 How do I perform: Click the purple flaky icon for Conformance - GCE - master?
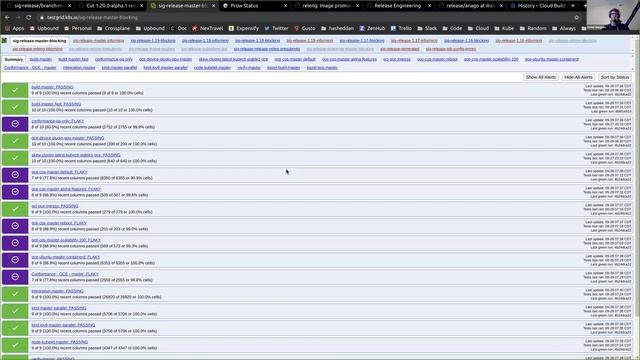coord(15,277)
